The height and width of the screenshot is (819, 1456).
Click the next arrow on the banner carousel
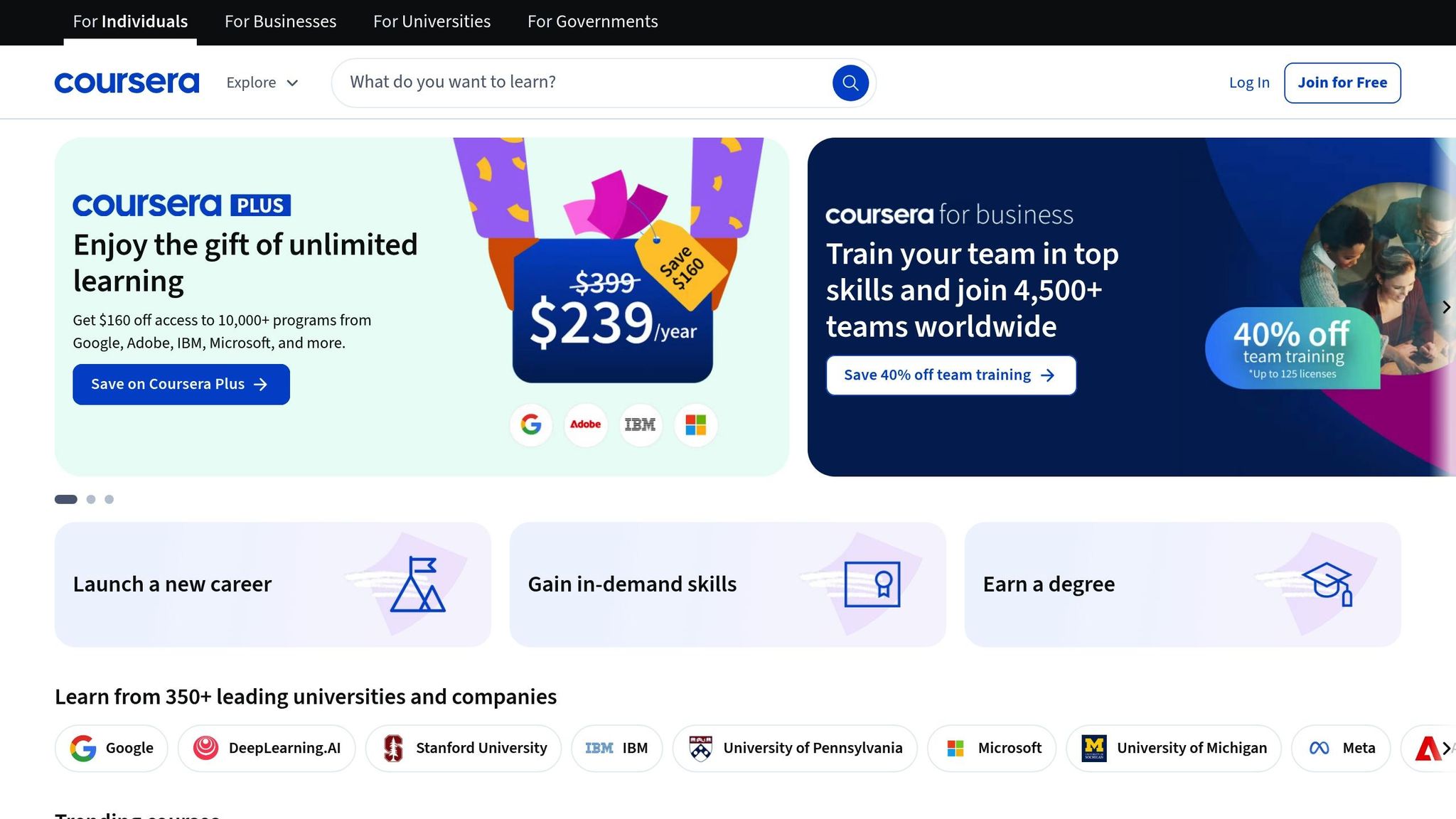coord(1447,307)
